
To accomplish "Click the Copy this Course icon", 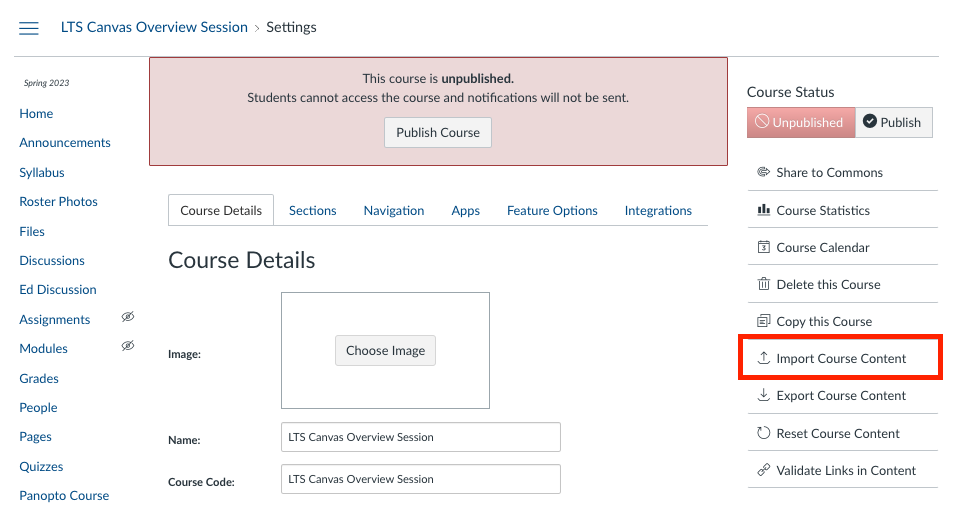I will [x=764, y=321].
